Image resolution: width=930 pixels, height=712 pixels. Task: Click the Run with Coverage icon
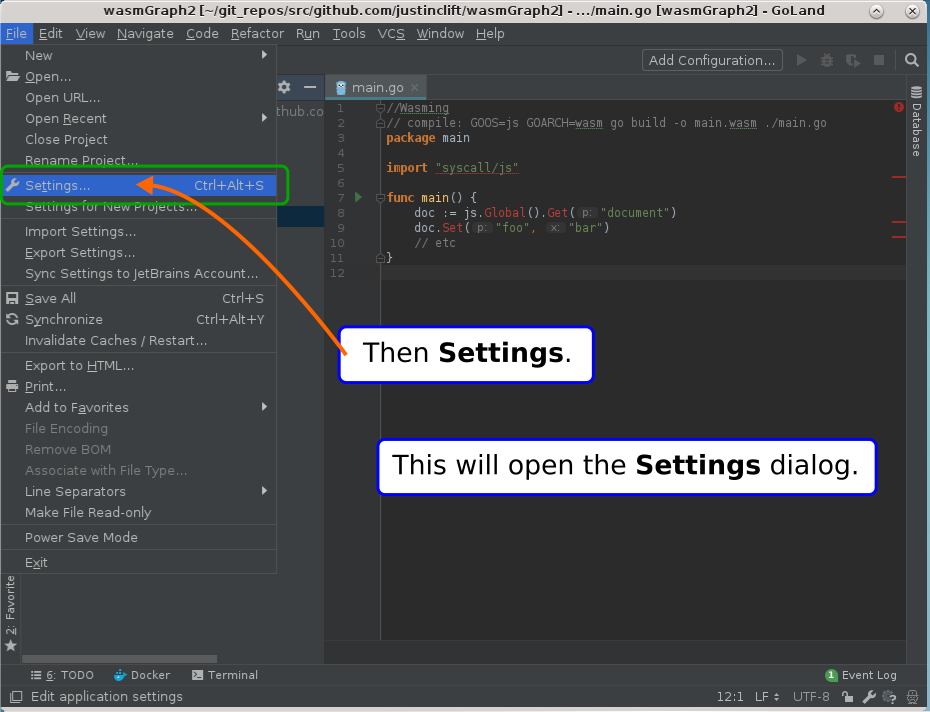tap(853, 60)
